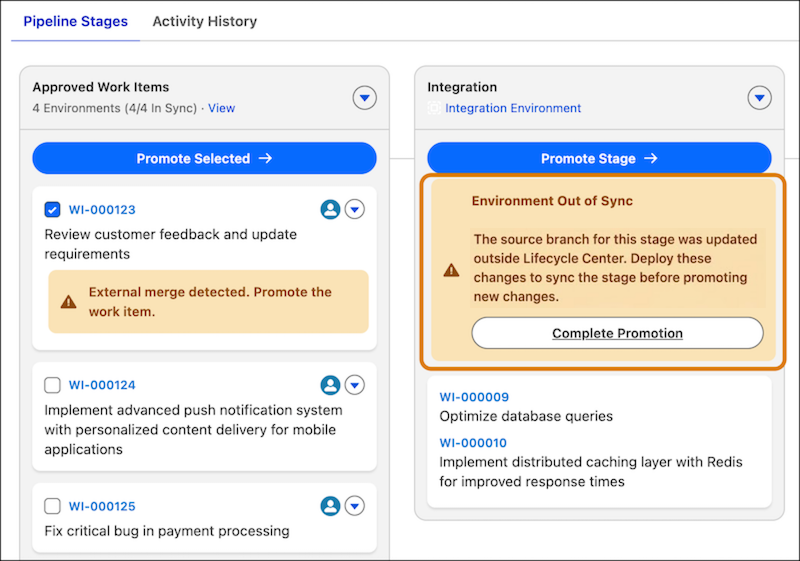Click the 'Approved Work Items' column title

101,87
